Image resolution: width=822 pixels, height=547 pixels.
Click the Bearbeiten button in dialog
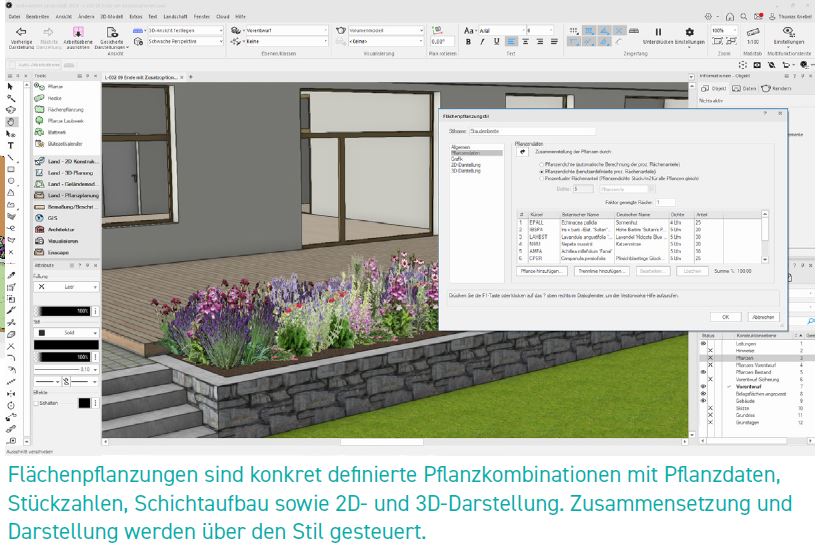(653, 271)
